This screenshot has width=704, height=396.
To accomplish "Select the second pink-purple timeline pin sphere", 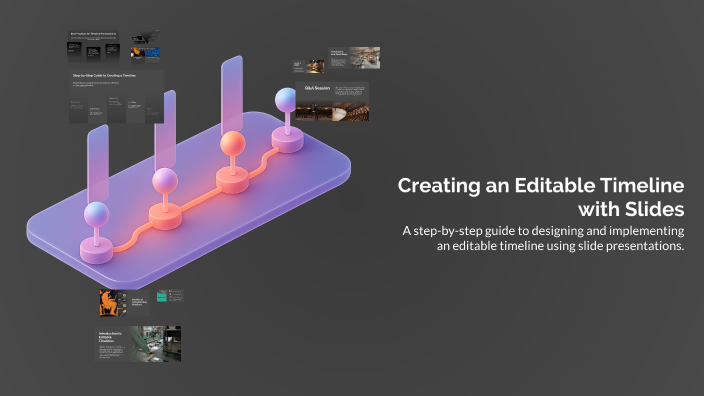I will tap(165, 180).
